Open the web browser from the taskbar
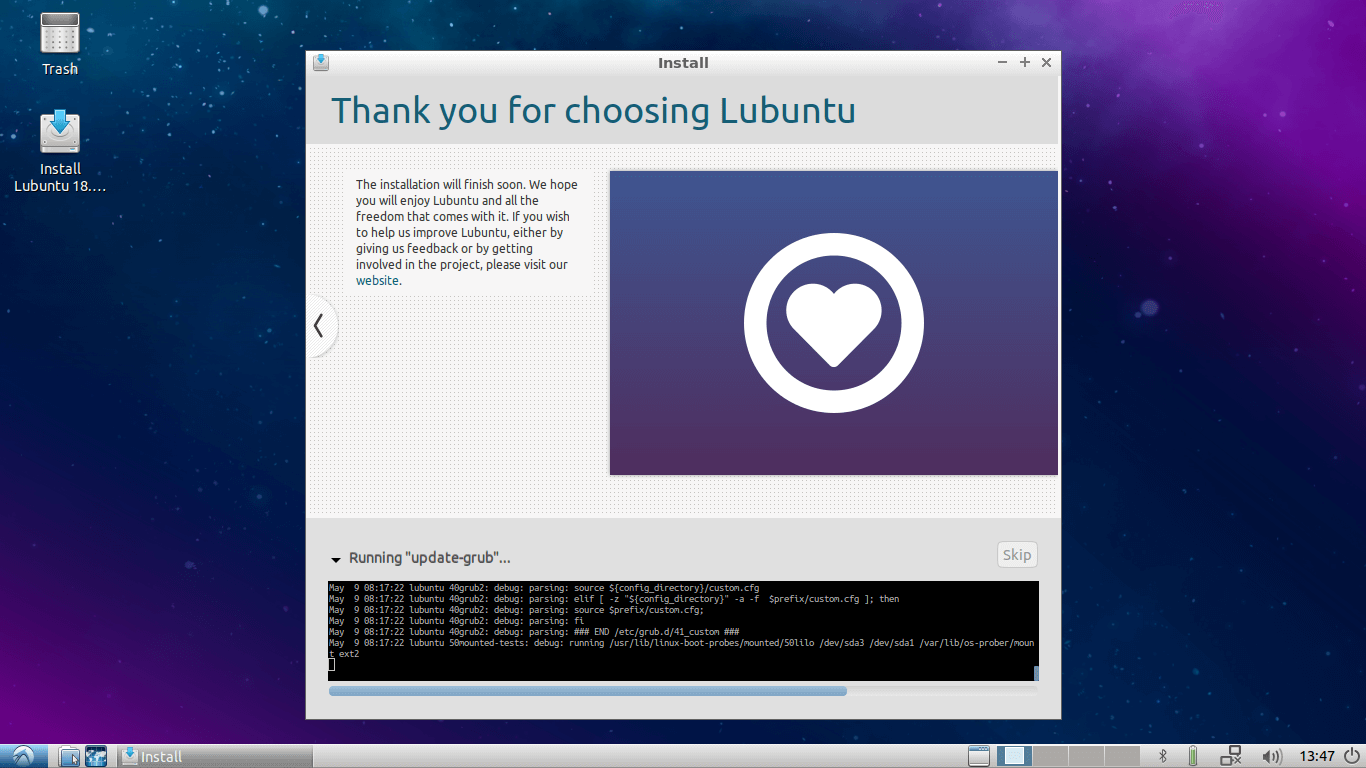Image resolution: width=1366 pixels, height=768 pixels. [x=95, y=756]
